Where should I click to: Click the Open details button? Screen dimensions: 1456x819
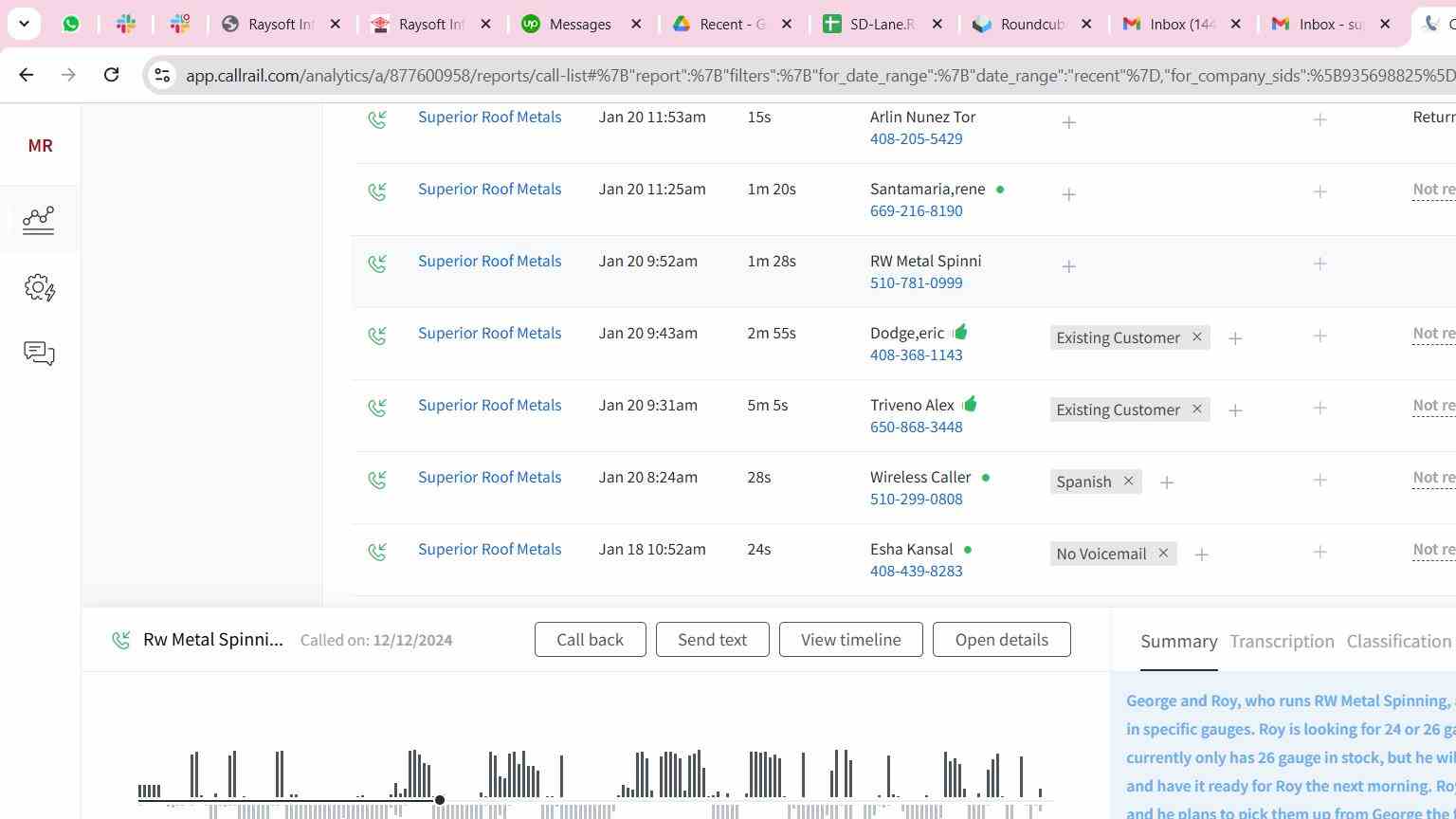(1001, 640)
